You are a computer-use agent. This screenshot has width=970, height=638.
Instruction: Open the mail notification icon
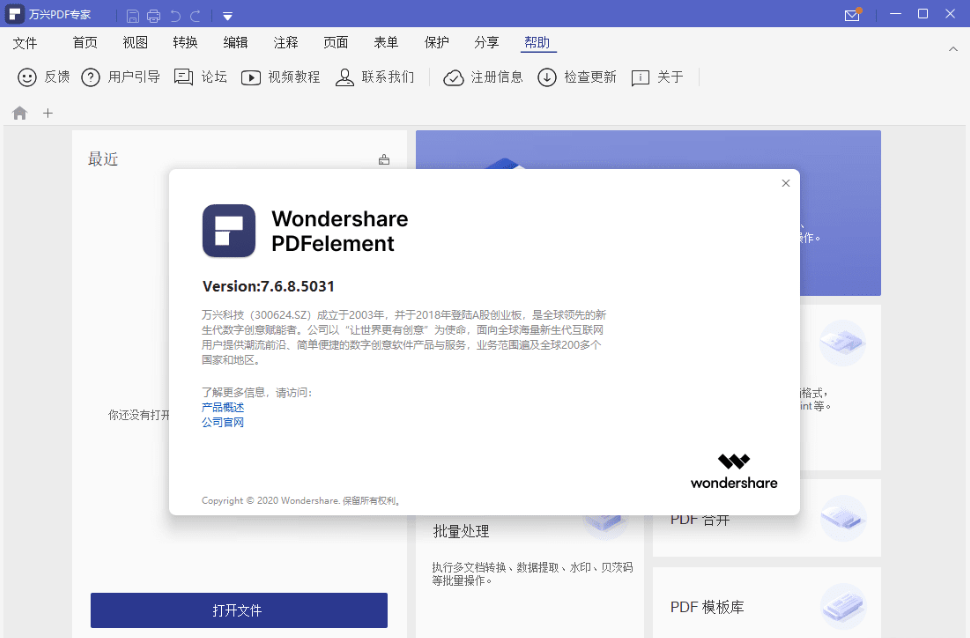click(852, 14)
